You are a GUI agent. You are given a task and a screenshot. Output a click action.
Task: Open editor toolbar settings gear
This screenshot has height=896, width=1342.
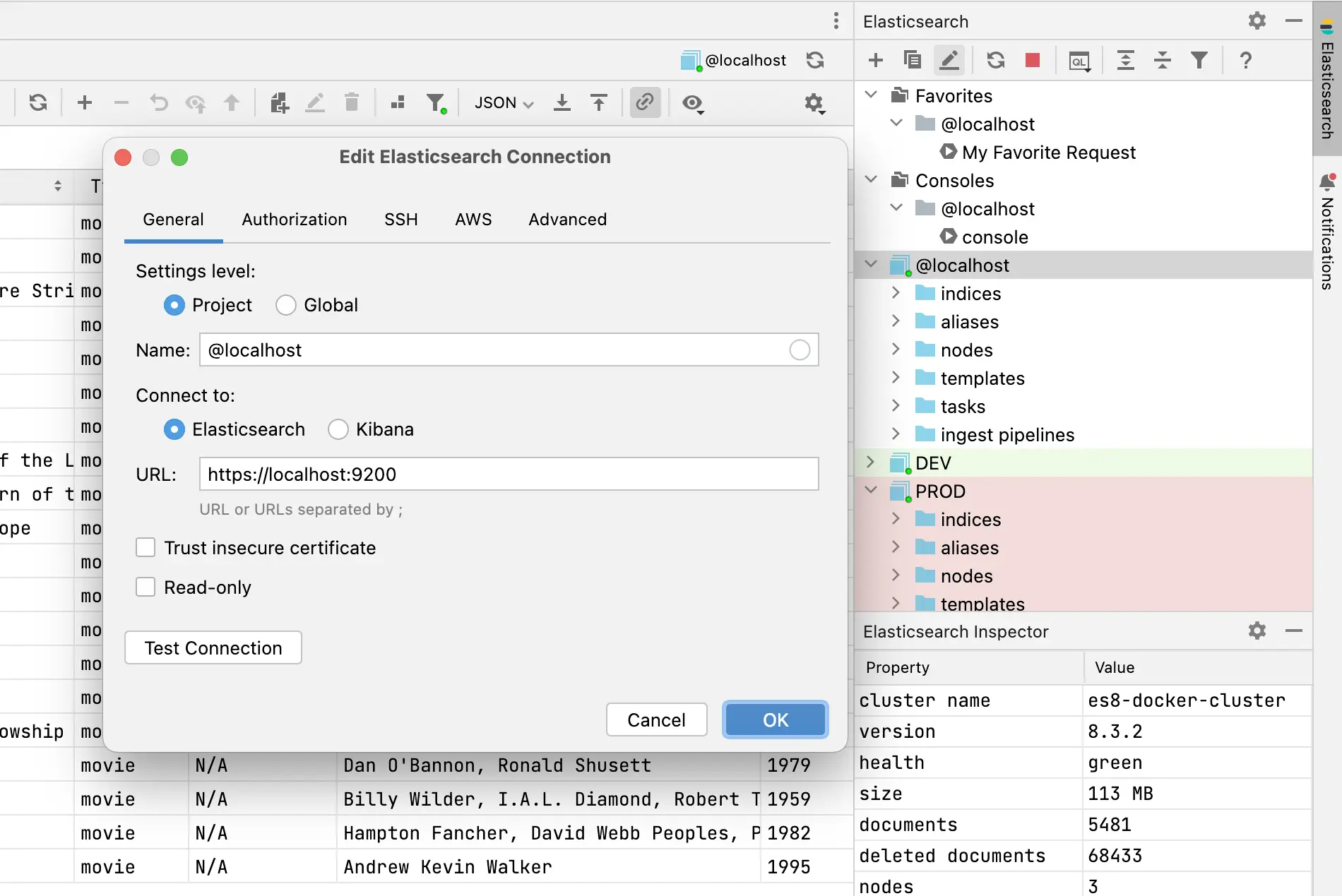coord(814,104)
